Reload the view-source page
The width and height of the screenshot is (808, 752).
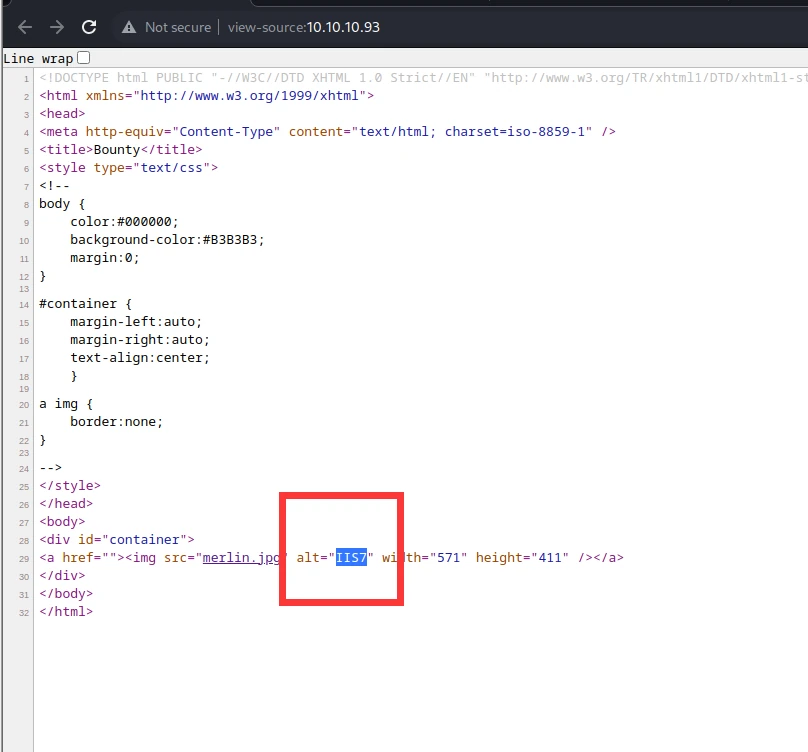coord(89,27)
